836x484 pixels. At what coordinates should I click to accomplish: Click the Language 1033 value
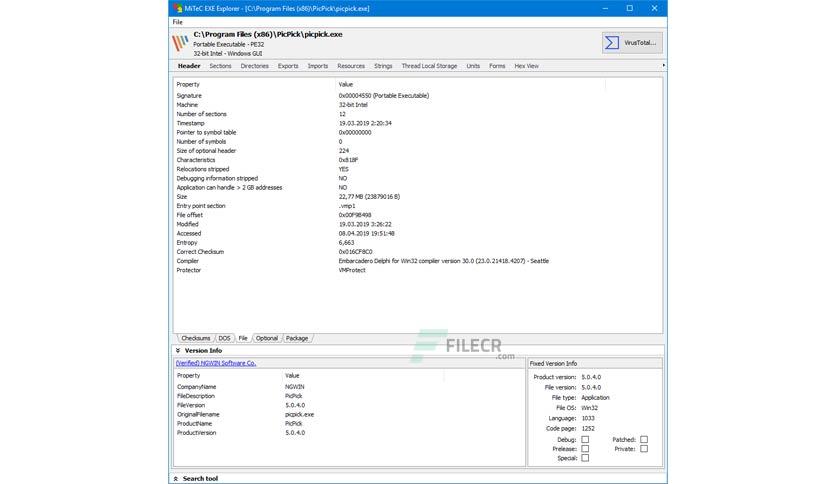pyautogui.click(x=588, y=418)
